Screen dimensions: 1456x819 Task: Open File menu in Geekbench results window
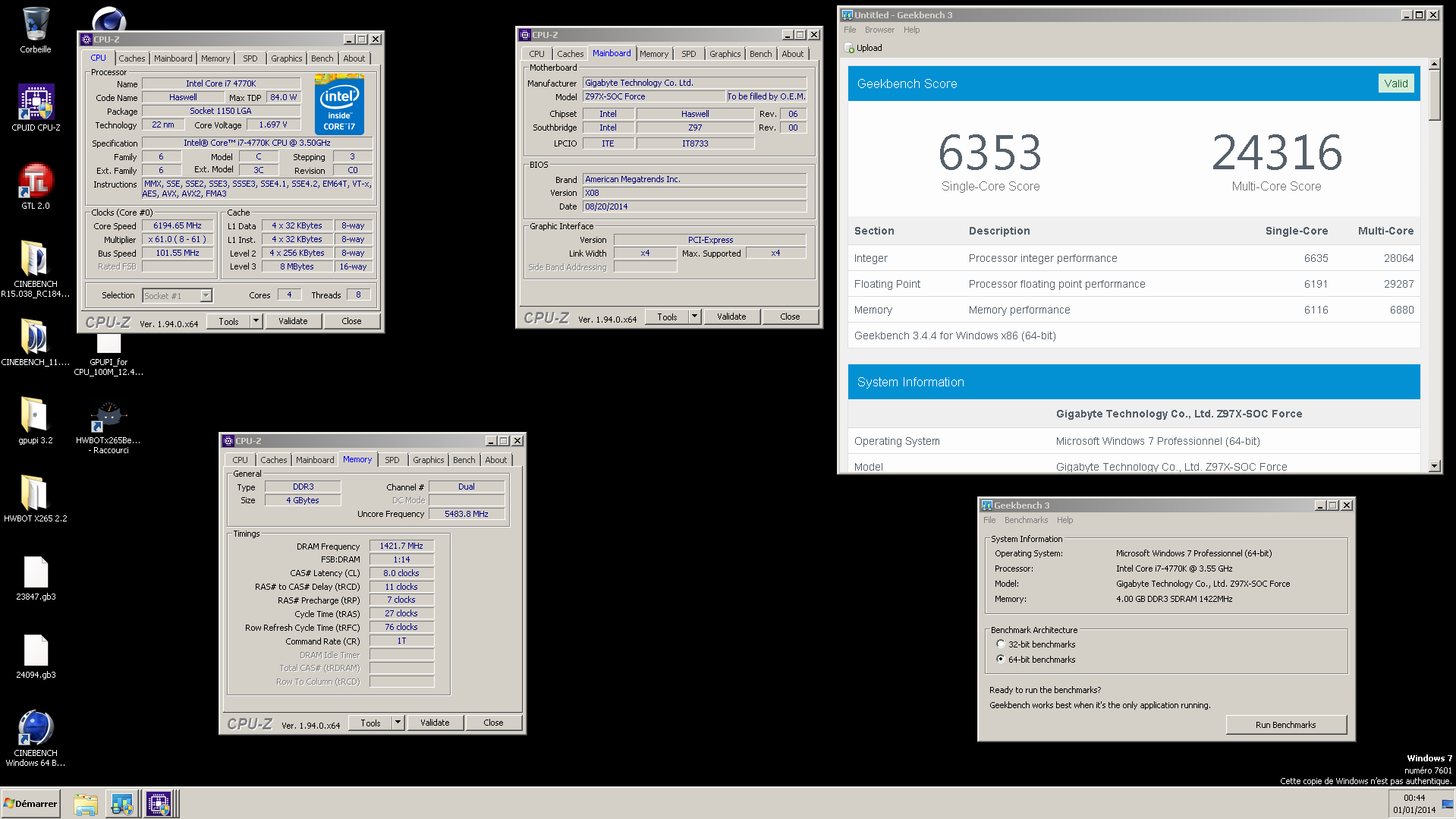point(850,30)
